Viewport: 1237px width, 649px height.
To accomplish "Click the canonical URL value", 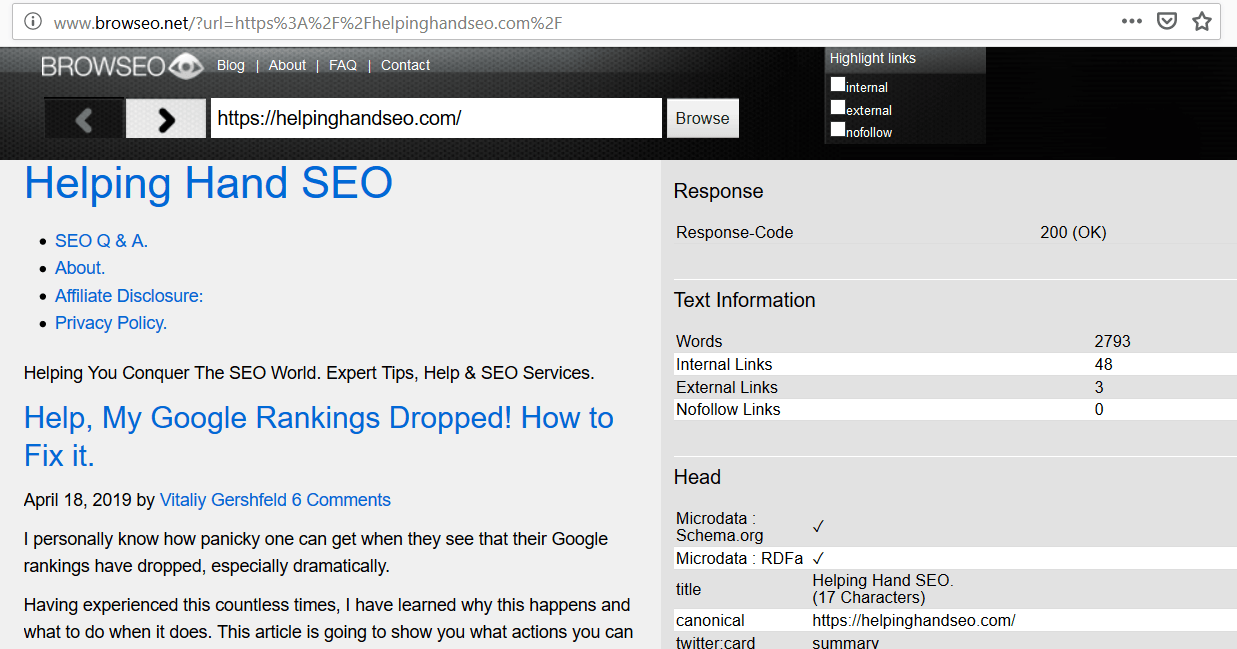I will 914,620.
